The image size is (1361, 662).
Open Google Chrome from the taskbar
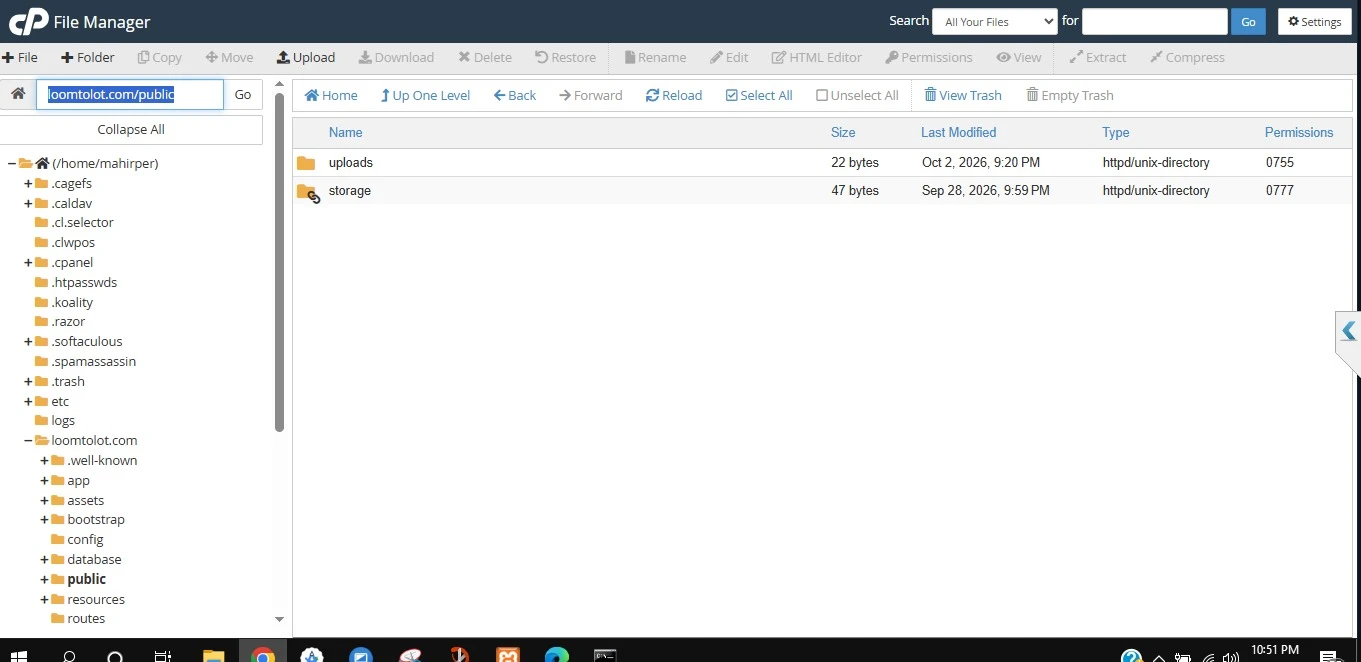coord(263,656)
